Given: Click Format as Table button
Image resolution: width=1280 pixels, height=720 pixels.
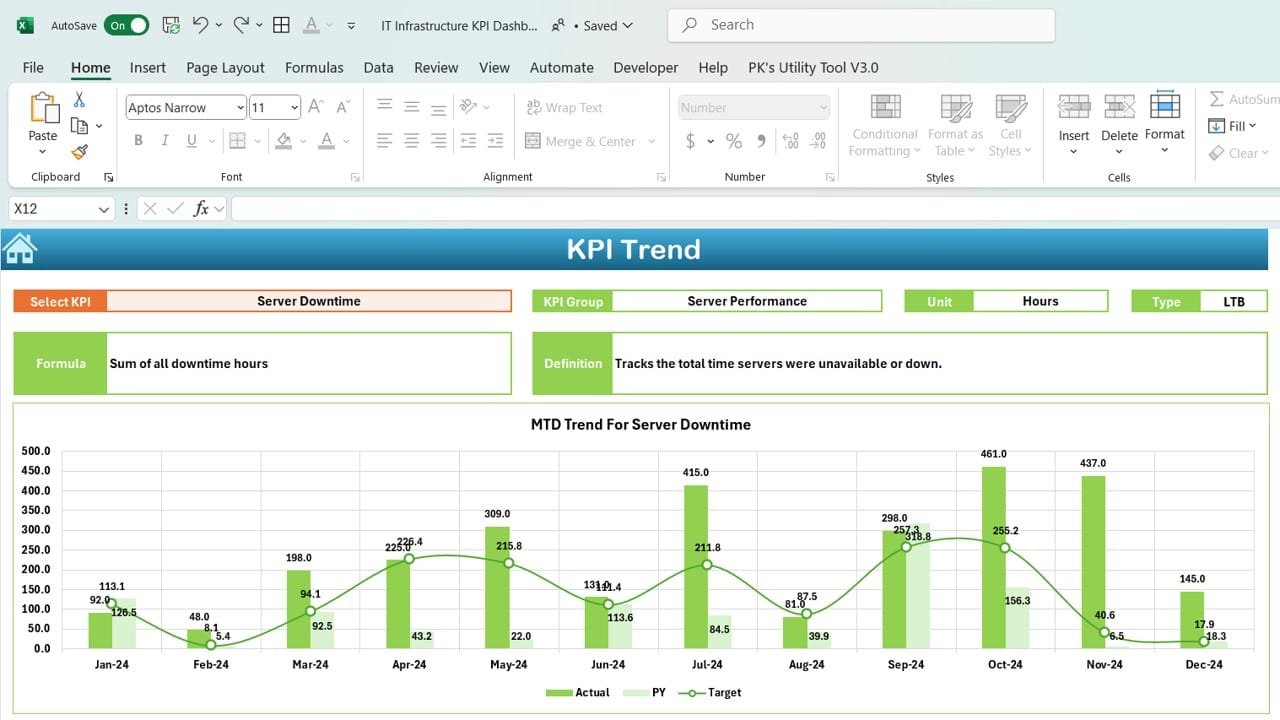Looking at the screenshot, I should tap(955, 125).
